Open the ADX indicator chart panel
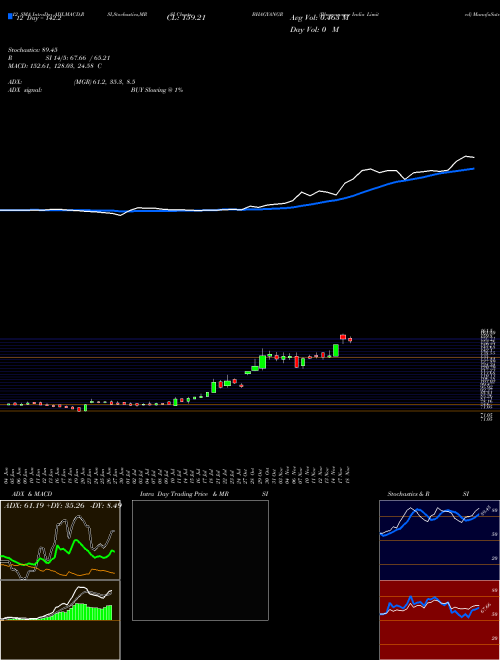Screen dimensions: 500x660 (60, 540)
